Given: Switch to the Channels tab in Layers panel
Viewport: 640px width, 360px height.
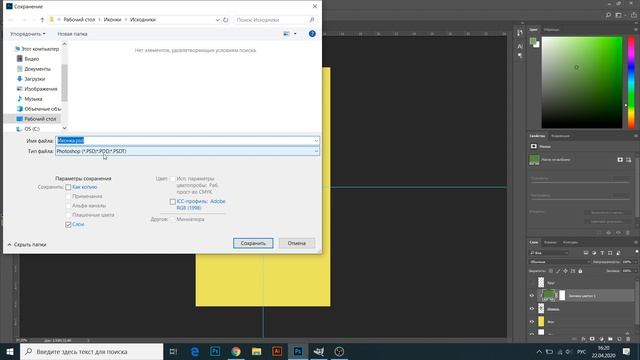Looking at the screenshot, I should [550, 242].
